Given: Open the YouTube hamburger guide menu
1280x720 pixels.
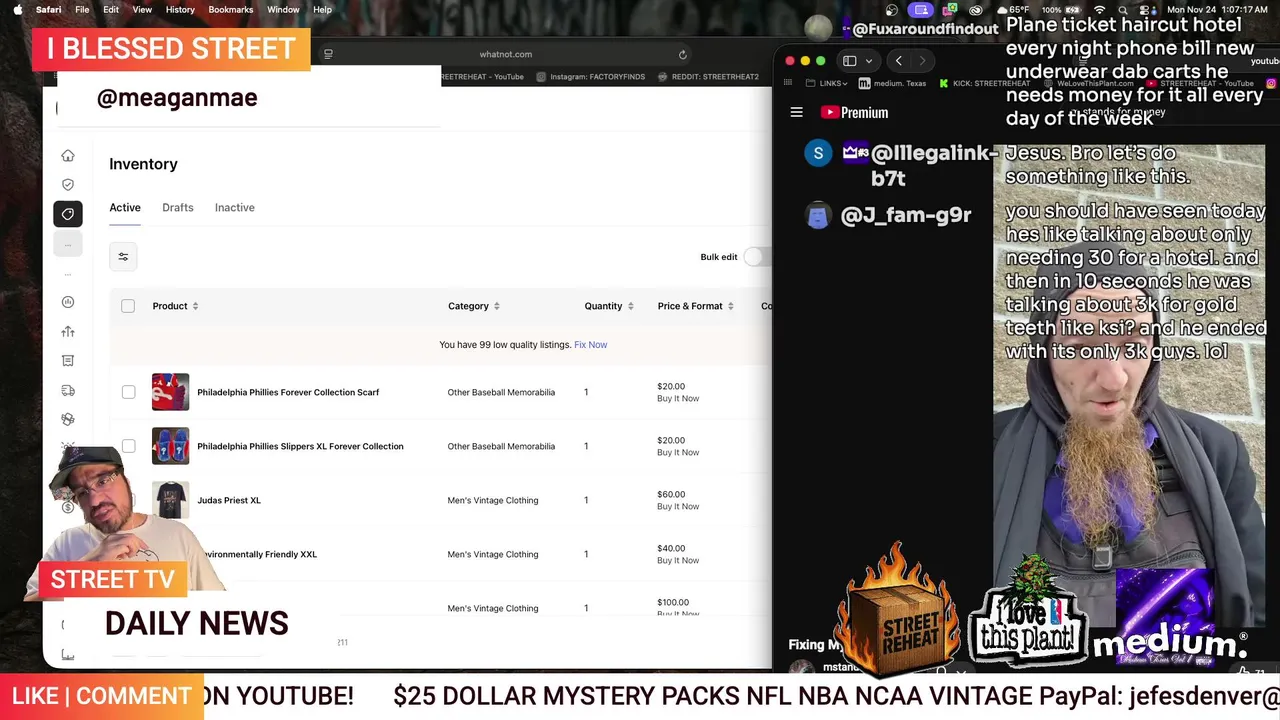Looking at the screenshot, I should point(797,113).
